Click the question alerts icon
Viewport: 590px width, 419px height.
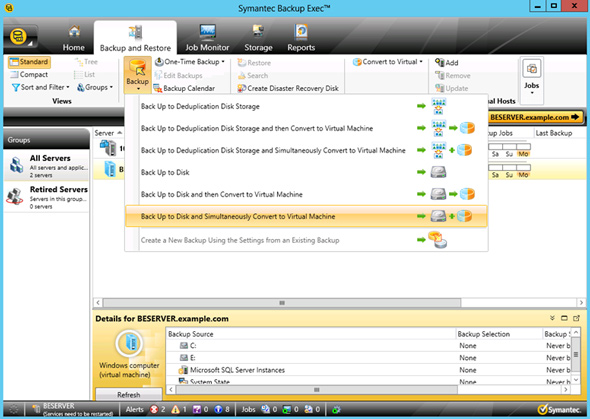pos(197,410)
